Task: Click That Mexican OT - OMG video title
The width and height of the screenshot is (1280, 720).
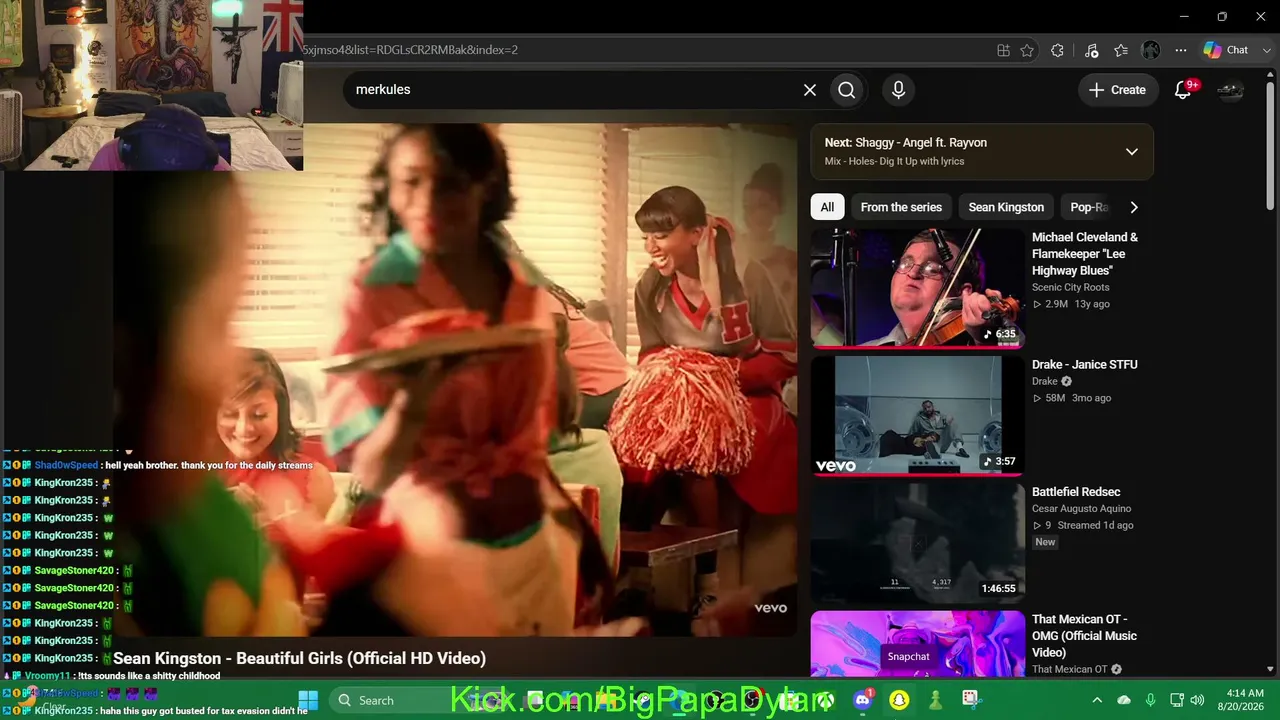Action: 1084,635
